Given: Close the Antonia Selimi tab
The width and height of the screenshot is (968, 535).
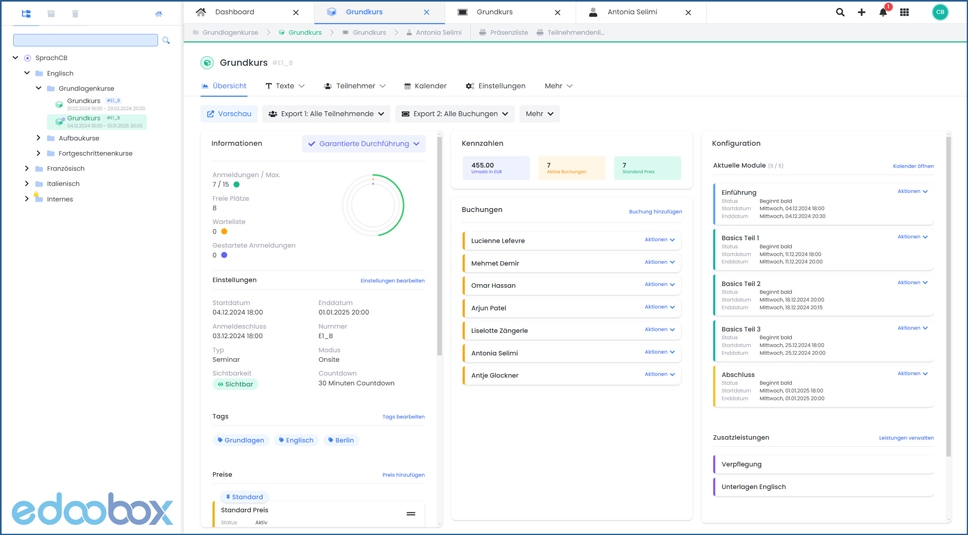Looking at the screenshot, I should [x=688, y=12].
